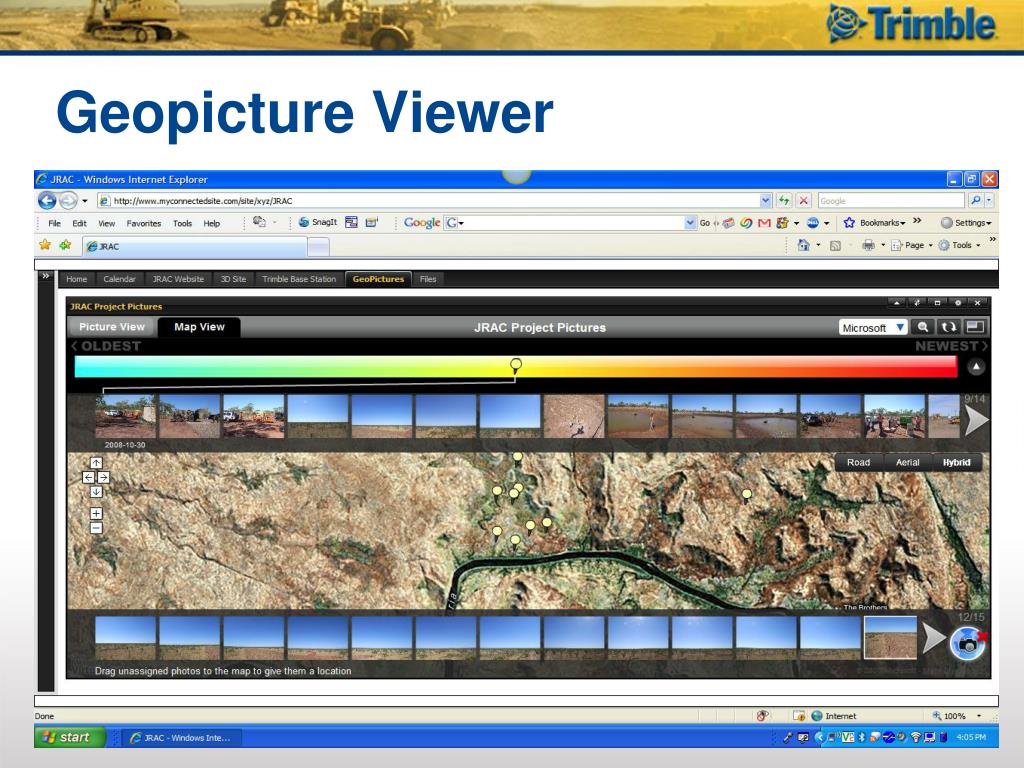This screenshot has height=768, width=1024.
Task: Jump to OLDEST photos on the timeline
Action: click(x=106, y=346)
